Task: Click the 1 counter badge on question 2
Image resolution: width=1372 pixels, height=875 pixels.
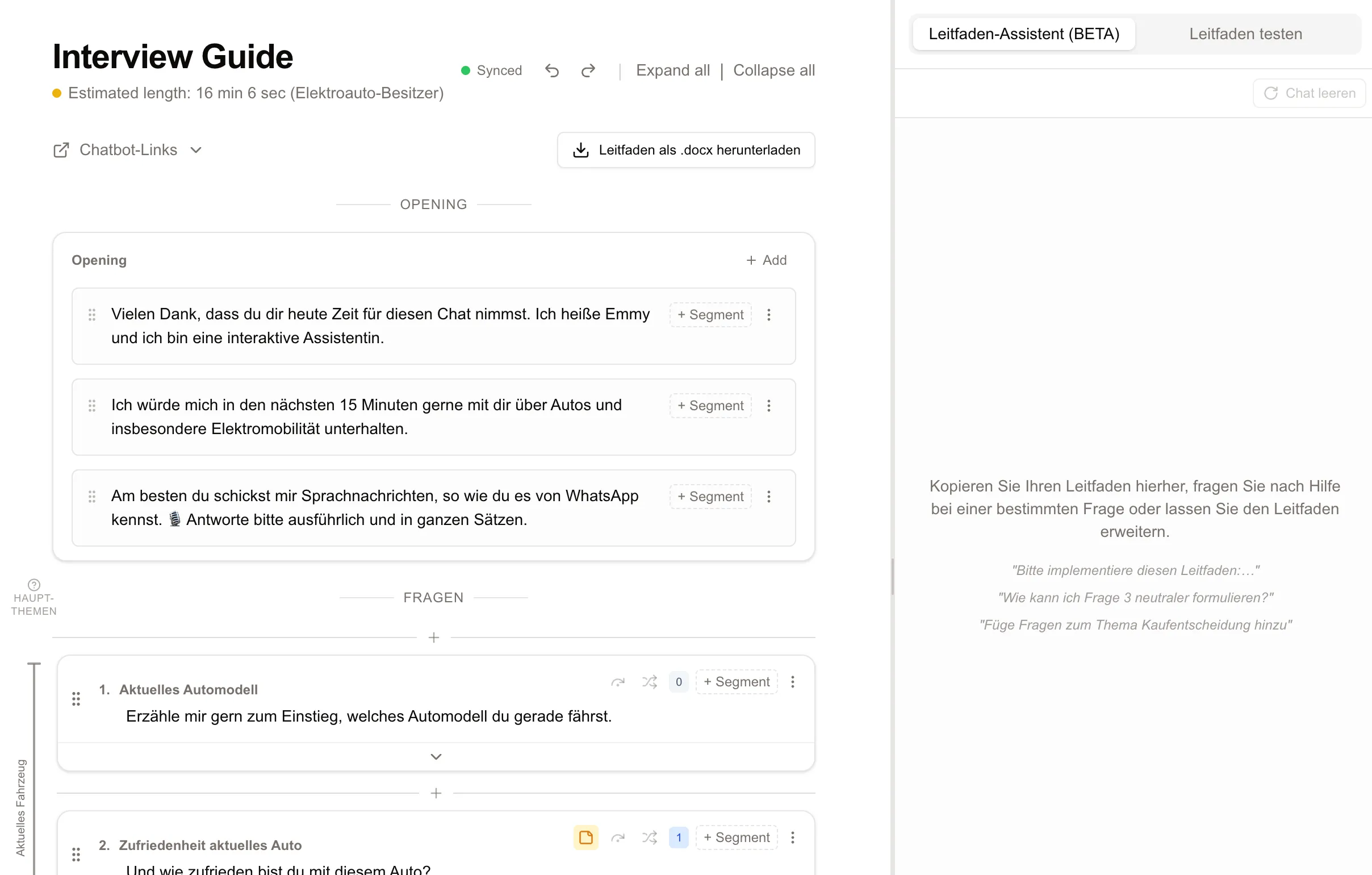Action: [679, 837]
